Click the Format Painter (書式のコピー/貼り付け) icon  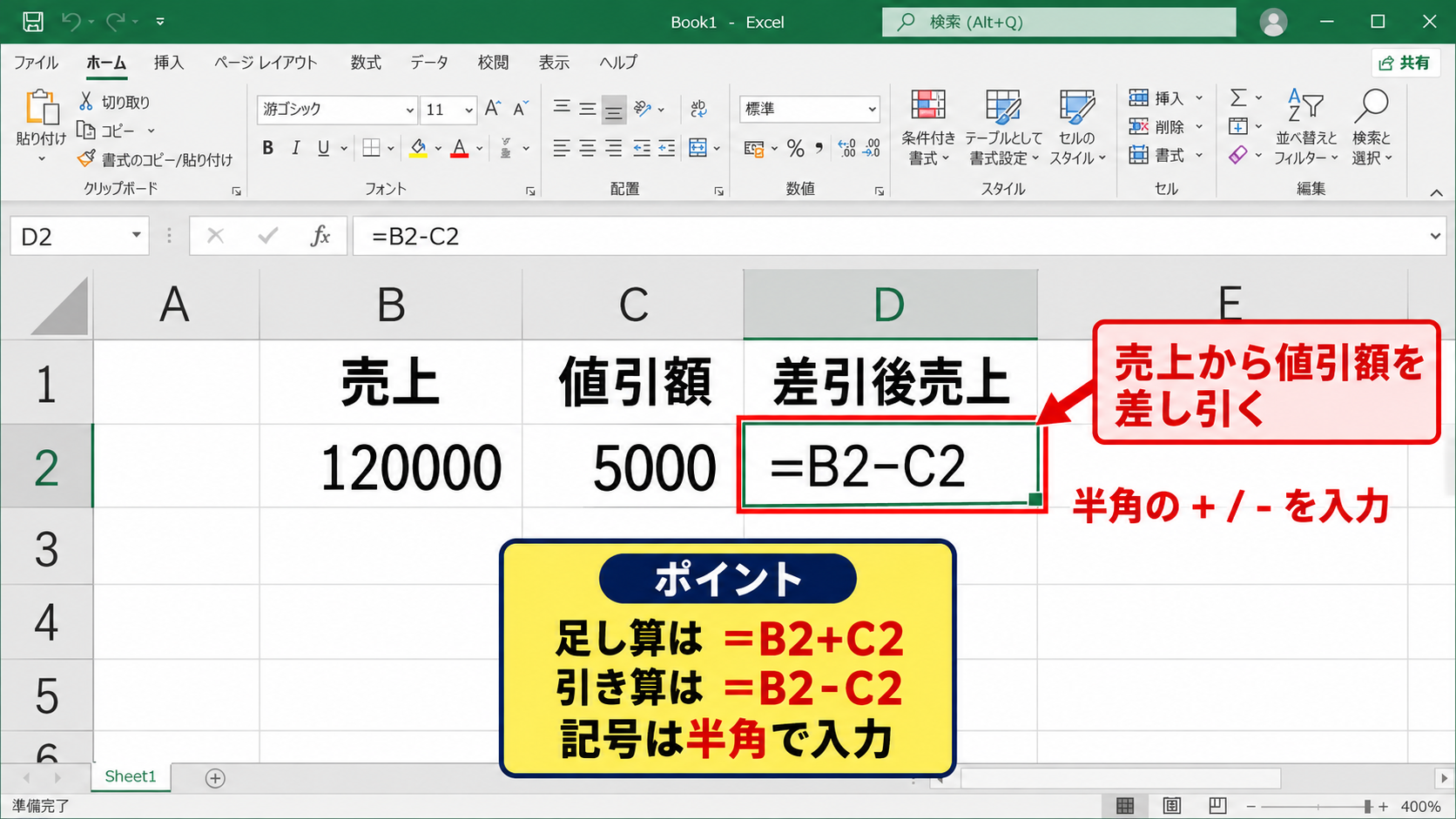(x=86, y=158)
